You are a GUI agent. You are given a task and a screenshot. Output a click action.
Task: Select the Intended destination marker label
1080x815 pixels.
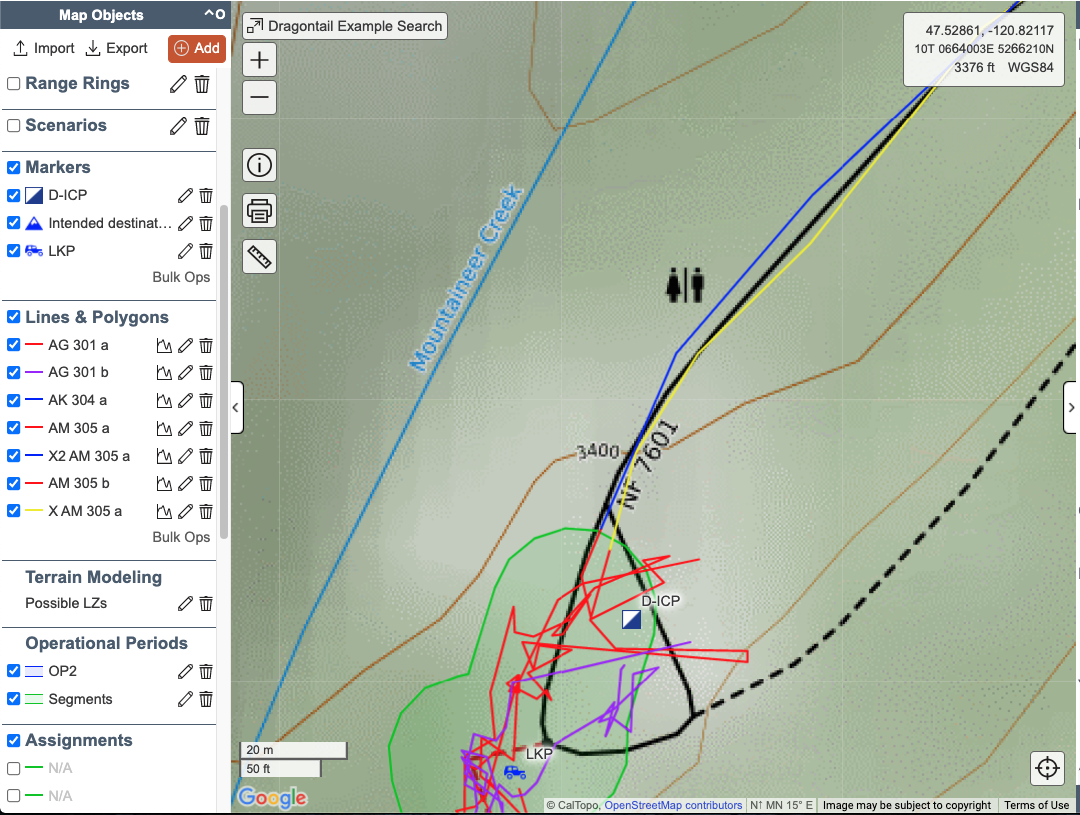click(x=110, y=223)
